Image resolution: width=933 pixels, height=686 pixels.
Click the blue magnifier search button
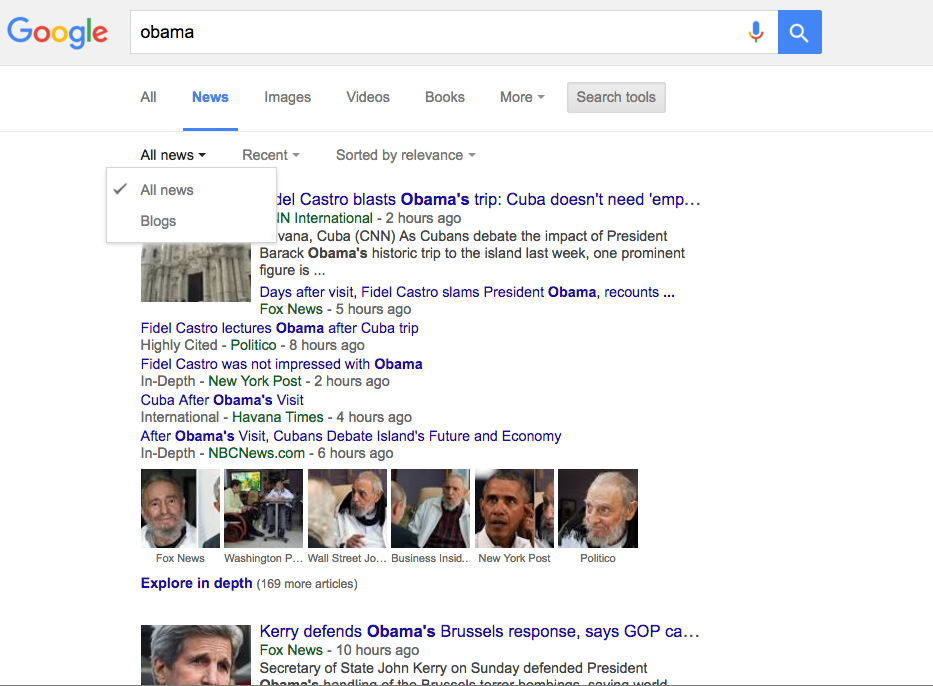799,32
